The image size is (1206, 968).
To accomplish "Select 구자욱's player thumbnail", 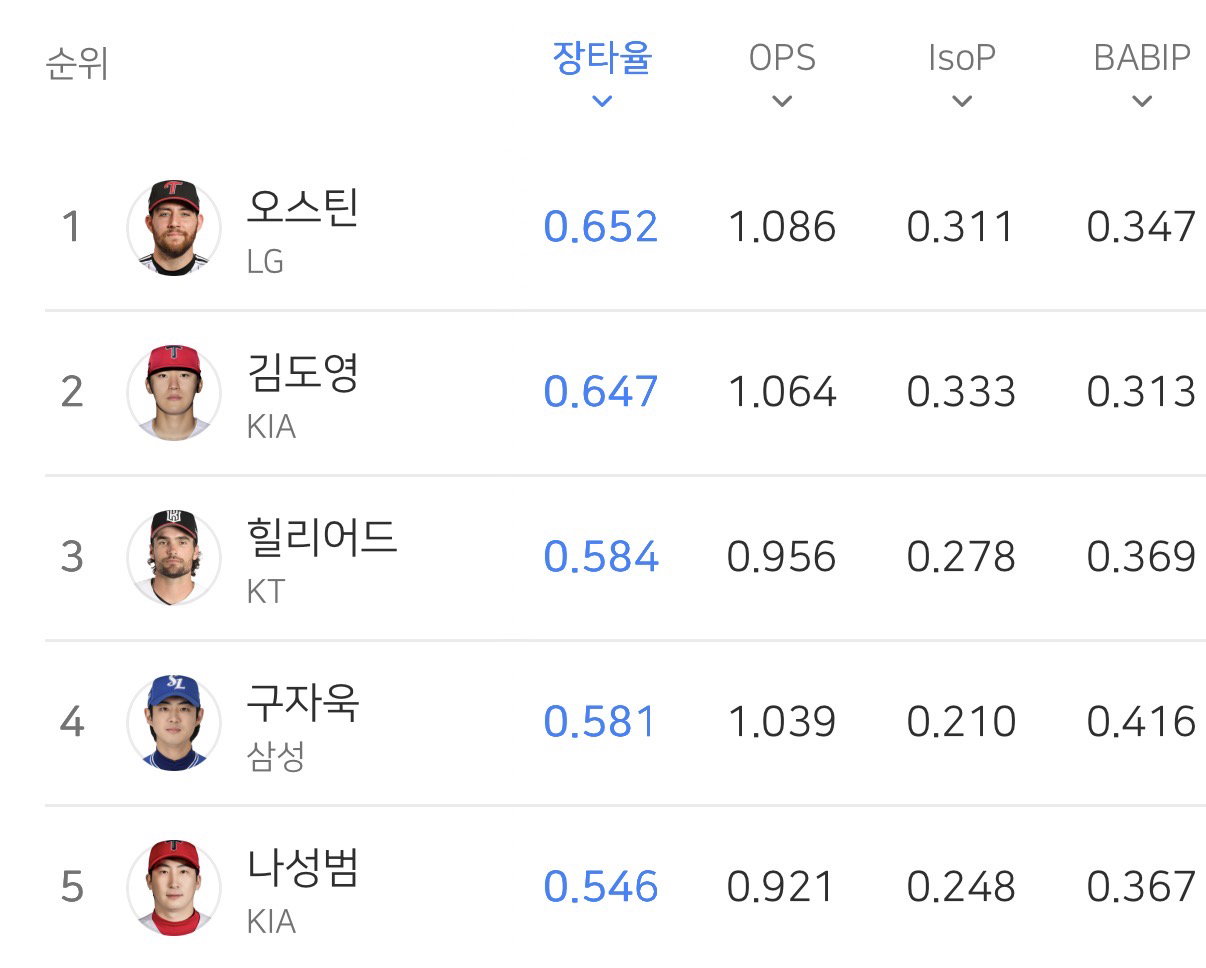I will pos(174,723).
